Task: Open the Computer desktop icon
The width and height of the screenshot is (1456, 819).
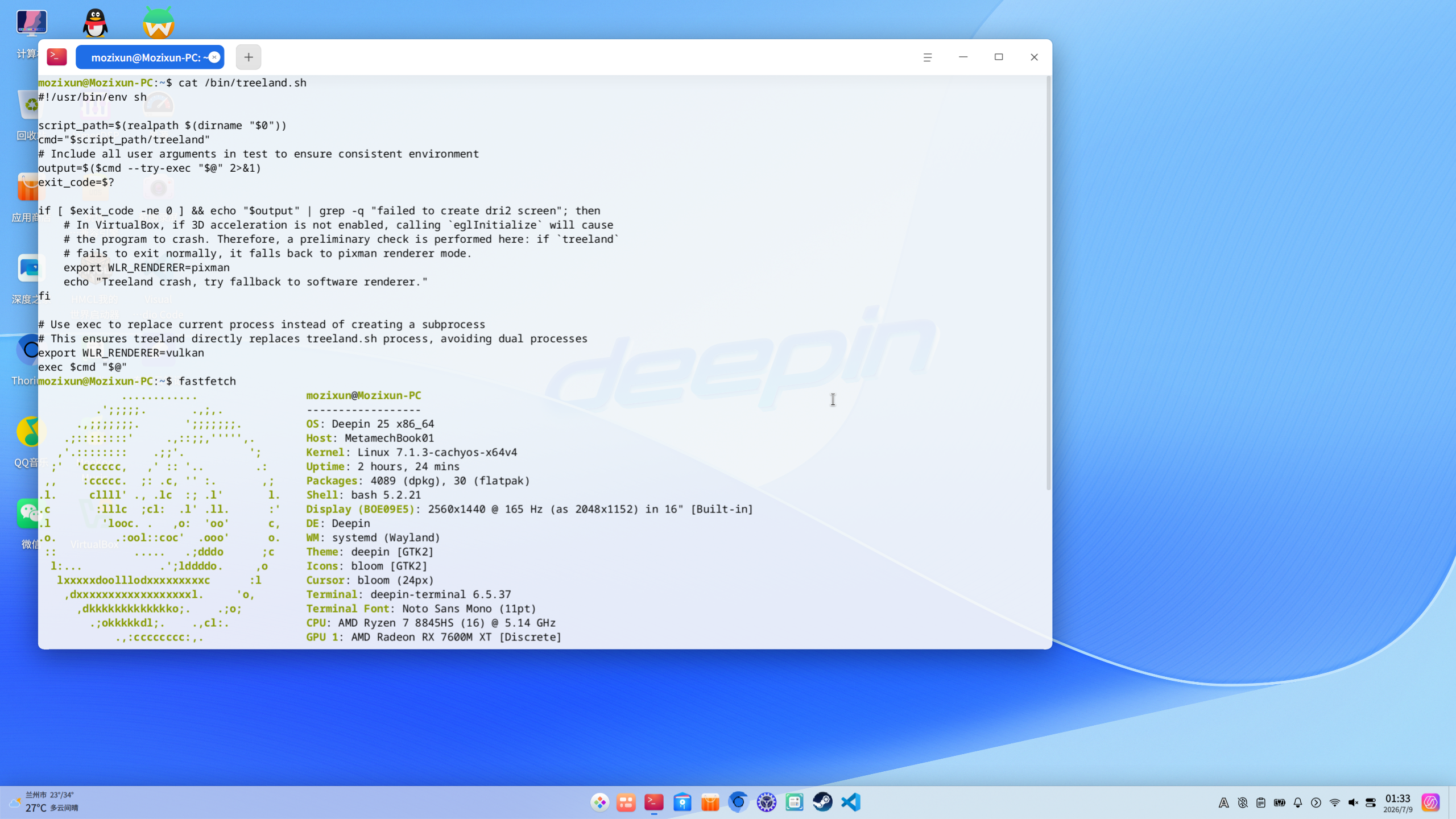Action: 31,23
